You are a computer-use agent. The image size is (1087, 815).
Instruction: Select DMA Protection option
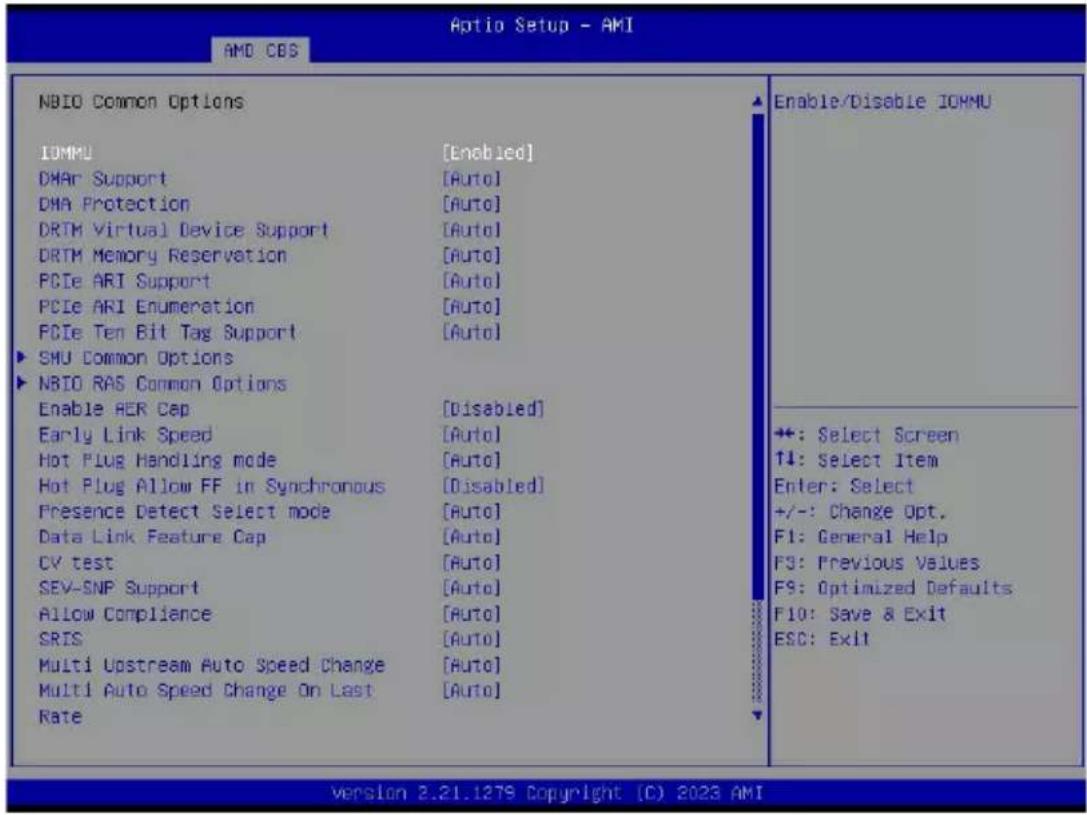[114, 204]
